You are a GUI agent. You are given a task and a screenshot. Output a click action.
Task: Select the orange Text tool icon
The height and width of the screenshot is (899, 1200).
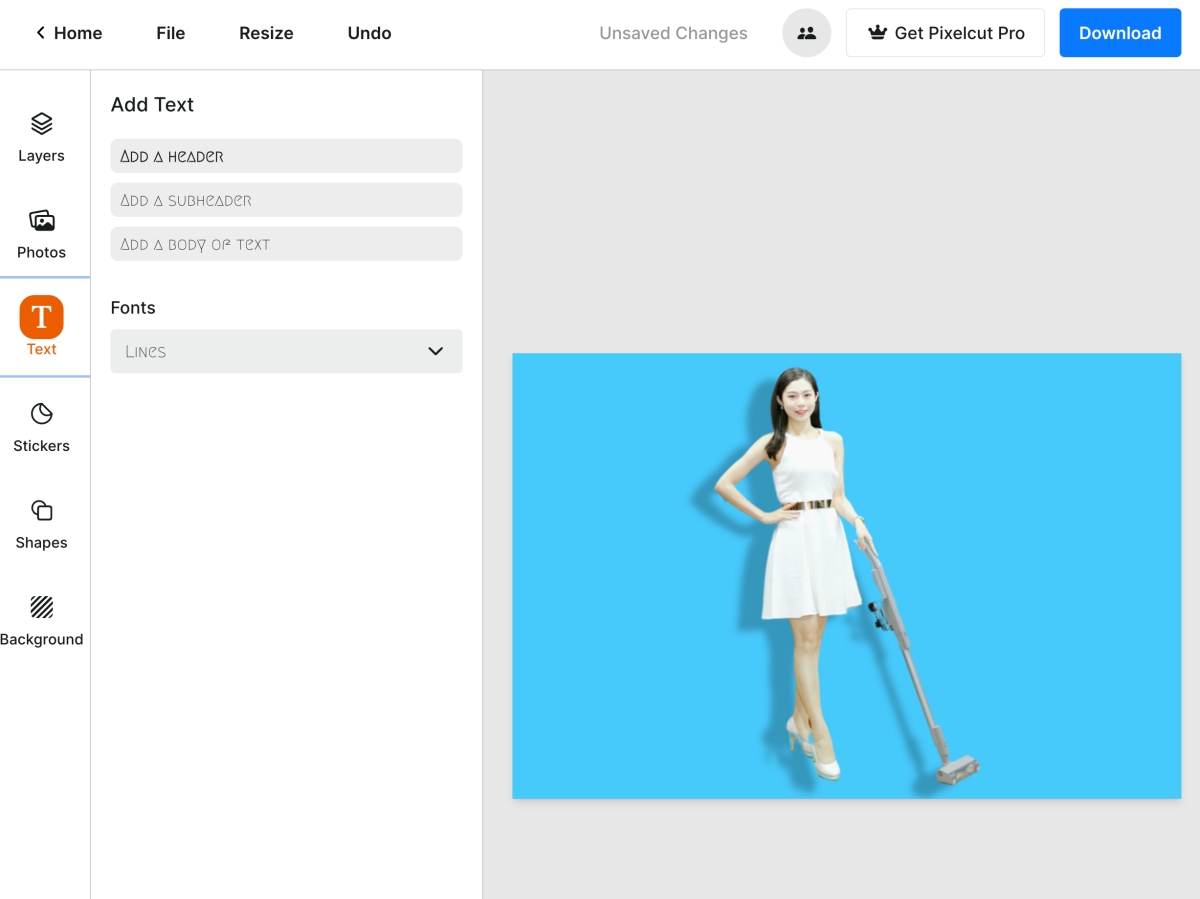(x=41, y=318)
